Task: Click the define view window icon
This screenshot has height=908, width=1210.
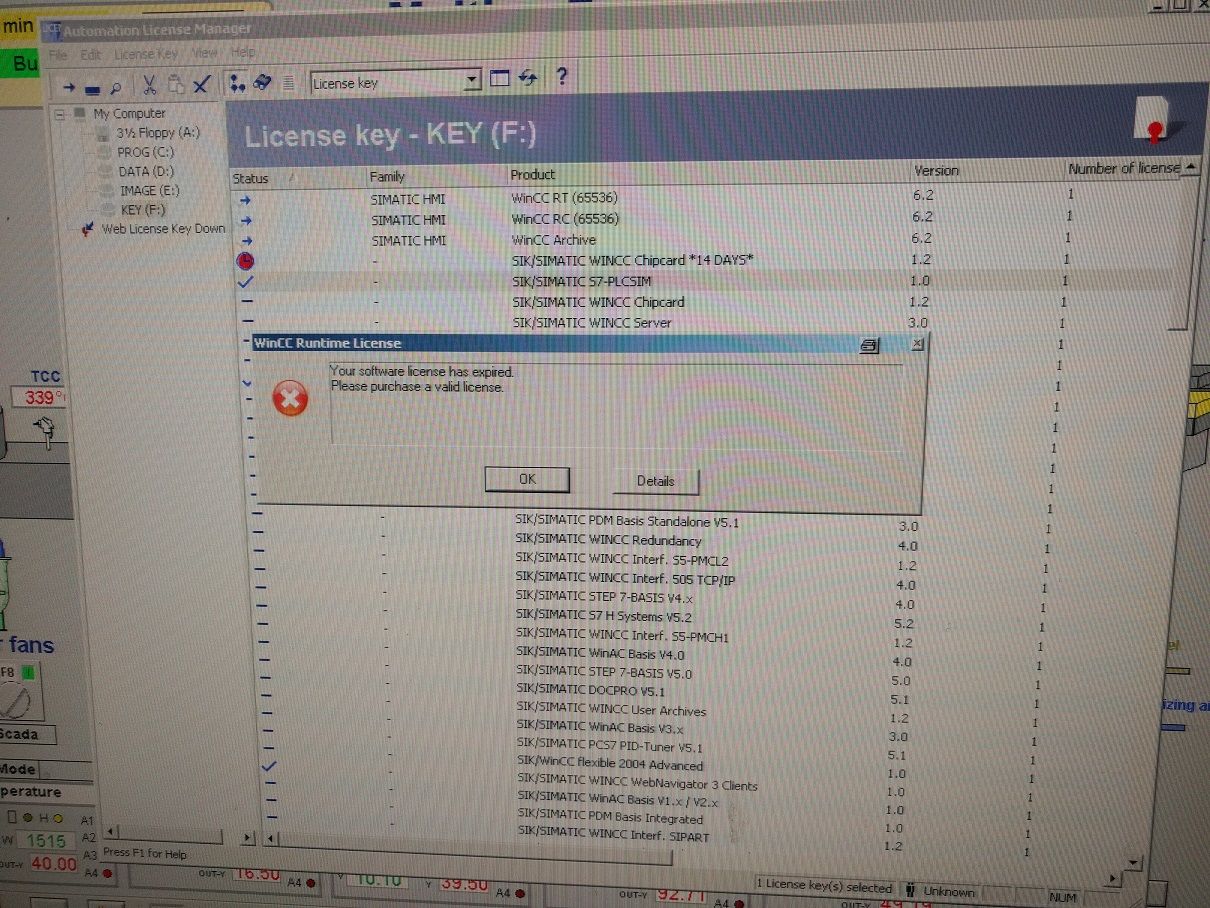Action: click(500, 79)
